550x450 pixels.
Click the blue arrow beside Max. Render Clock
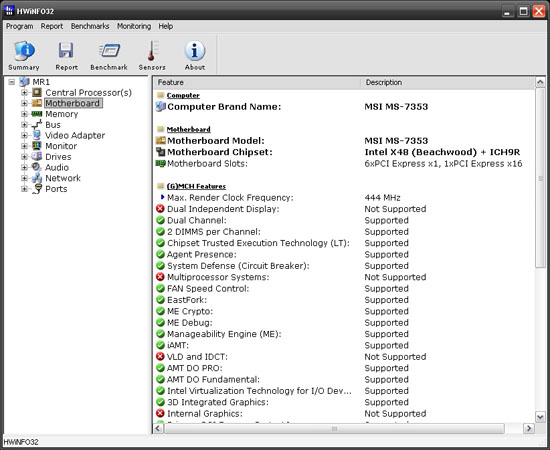pyautogui.click(x=162, y=197)
